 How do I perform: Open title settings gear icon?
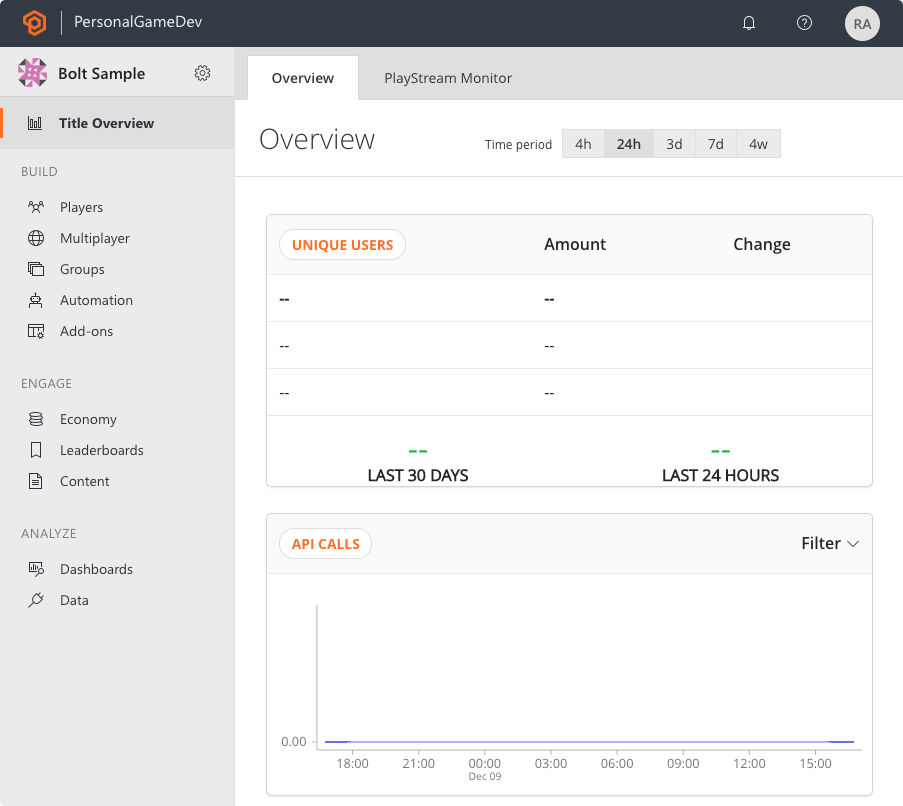(203, 73)
